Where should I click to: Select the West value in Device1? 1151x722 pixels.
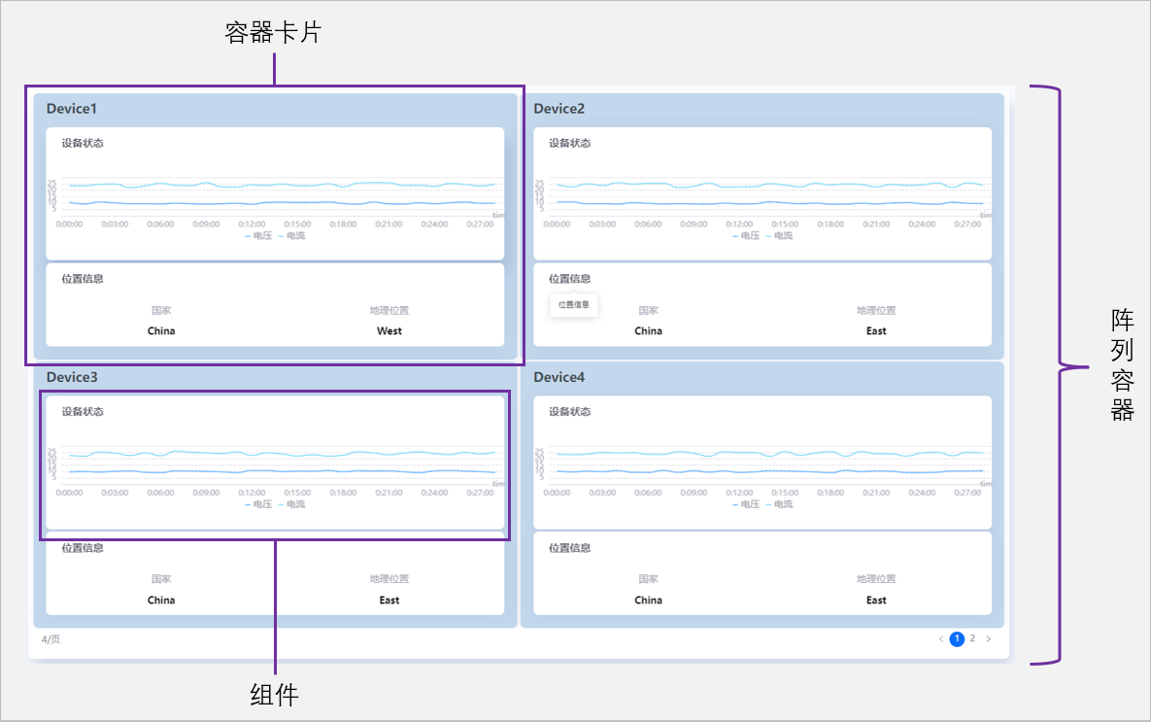(389, 331)
